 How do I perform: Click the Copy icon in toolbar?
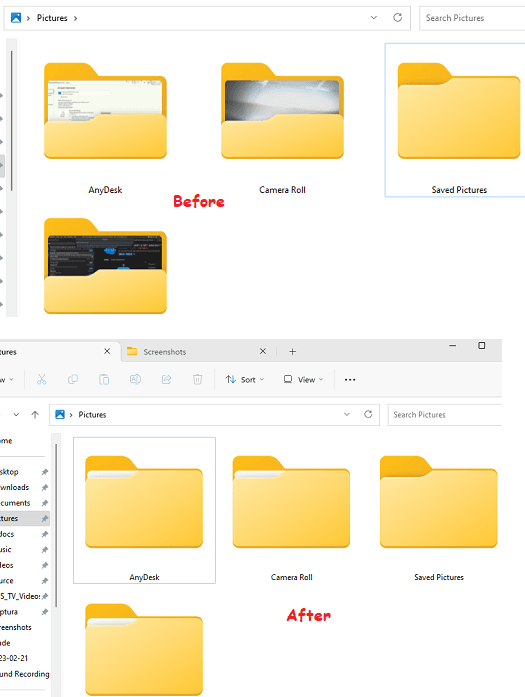click(x=73, y=379)
